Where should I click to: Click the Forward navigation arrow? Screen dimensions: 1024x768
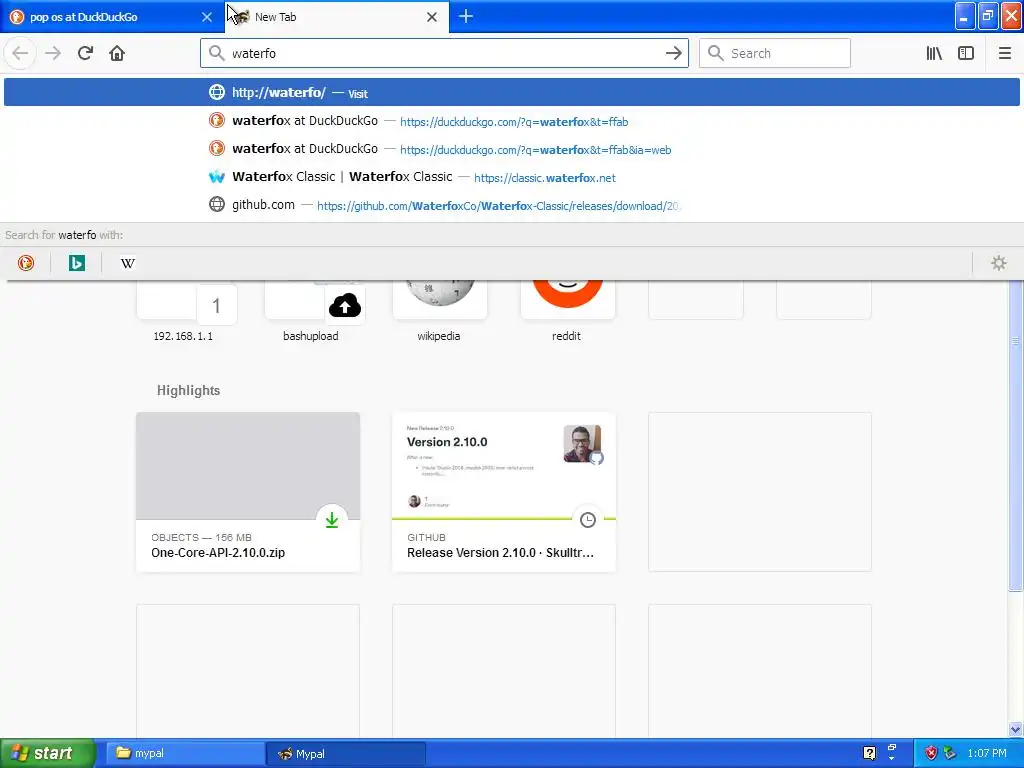coord(53,53)
